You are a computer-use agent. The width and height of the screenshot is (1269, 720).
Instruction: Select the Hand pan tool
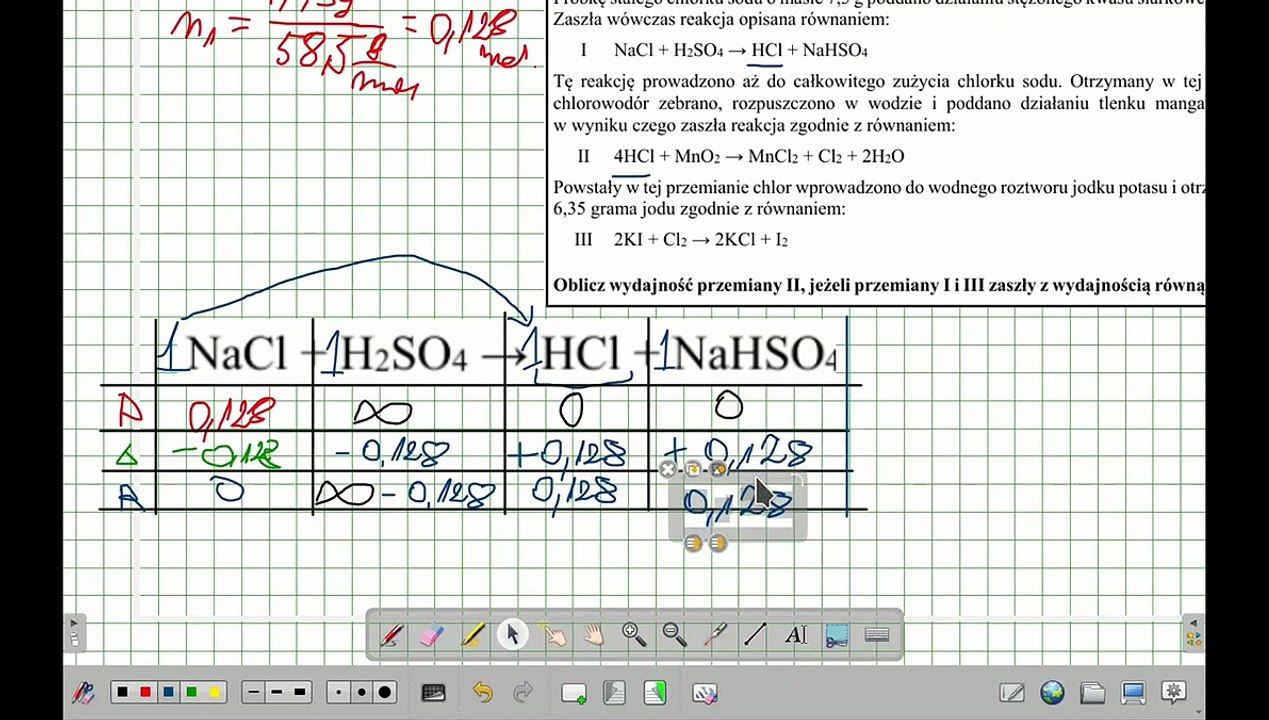[594, 635]
